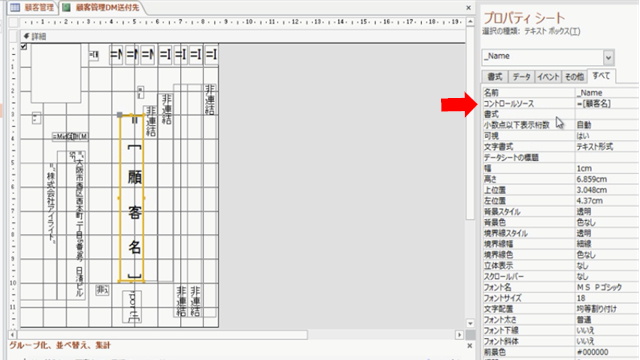This screenshot has height=360, width=640.
Task: Click the green report icon on 顧客管理DM送付先 tab
Action: point(66,8)
